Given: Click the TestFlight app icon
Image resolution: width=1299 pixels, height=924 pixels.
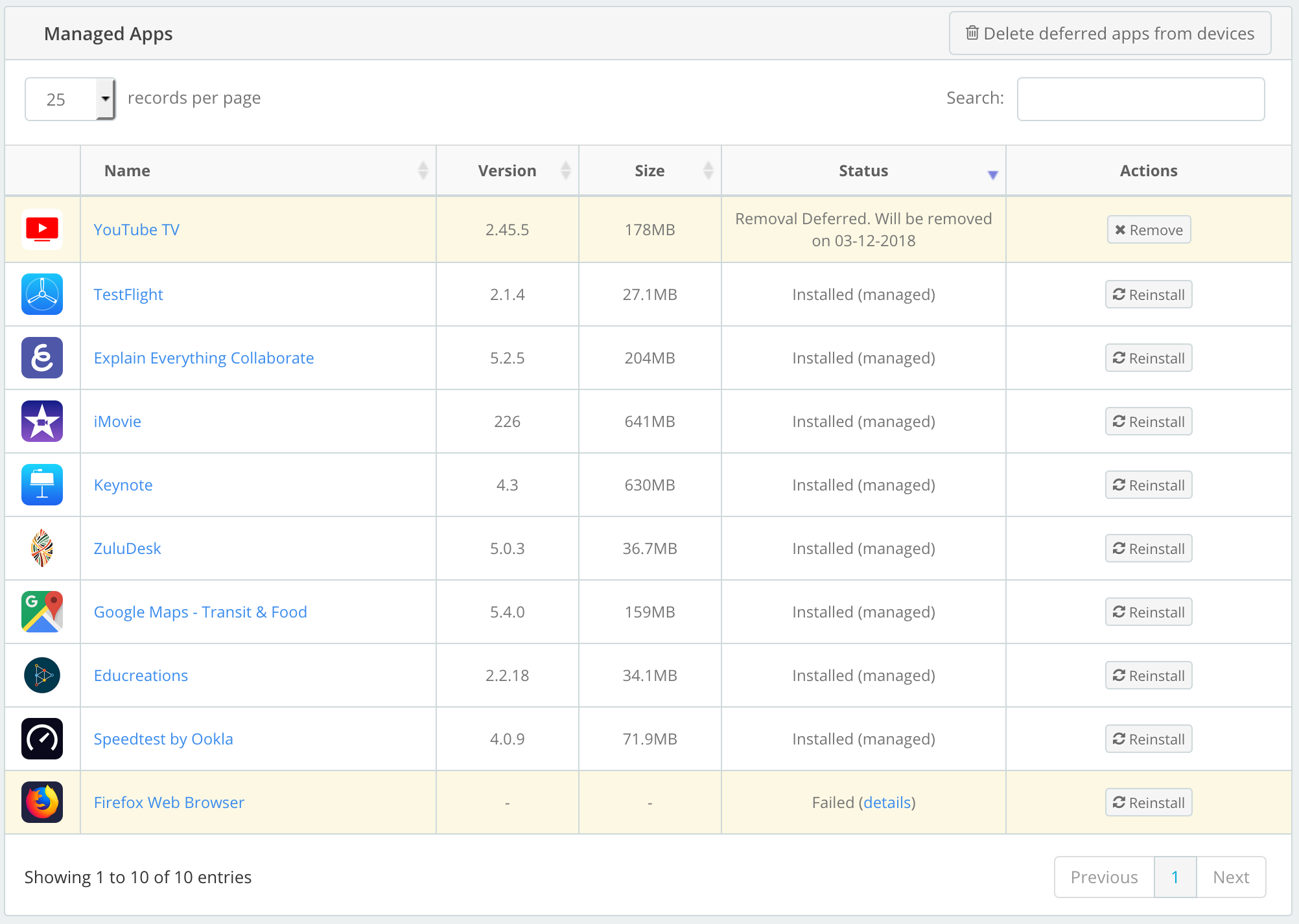Looking at the screenshot, I should [x=42, y=294].
